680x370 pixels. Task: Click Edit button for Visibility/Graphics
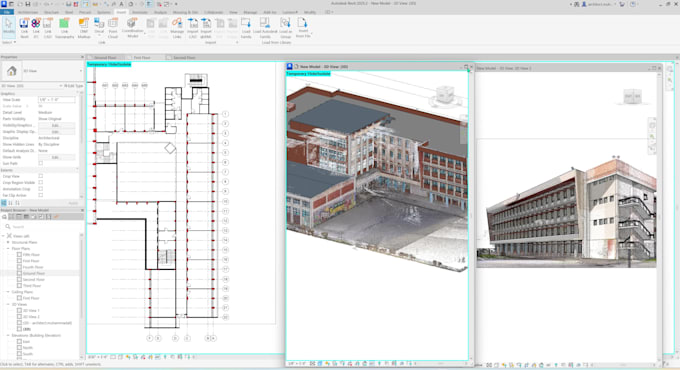tap(56, 125)
